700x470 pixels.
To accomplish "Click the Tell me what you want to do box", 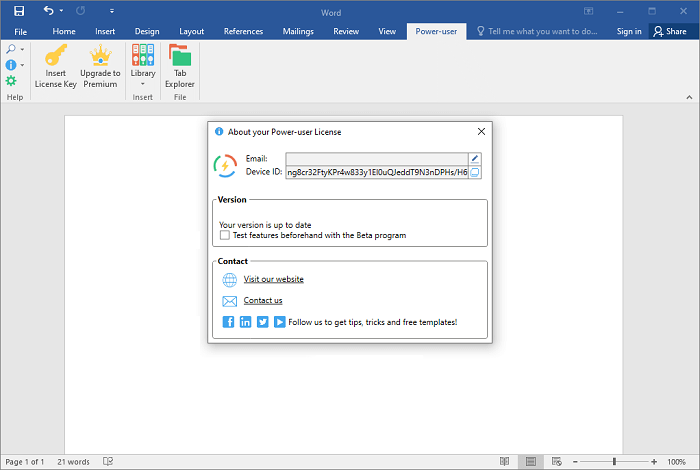I will (537, 31).
